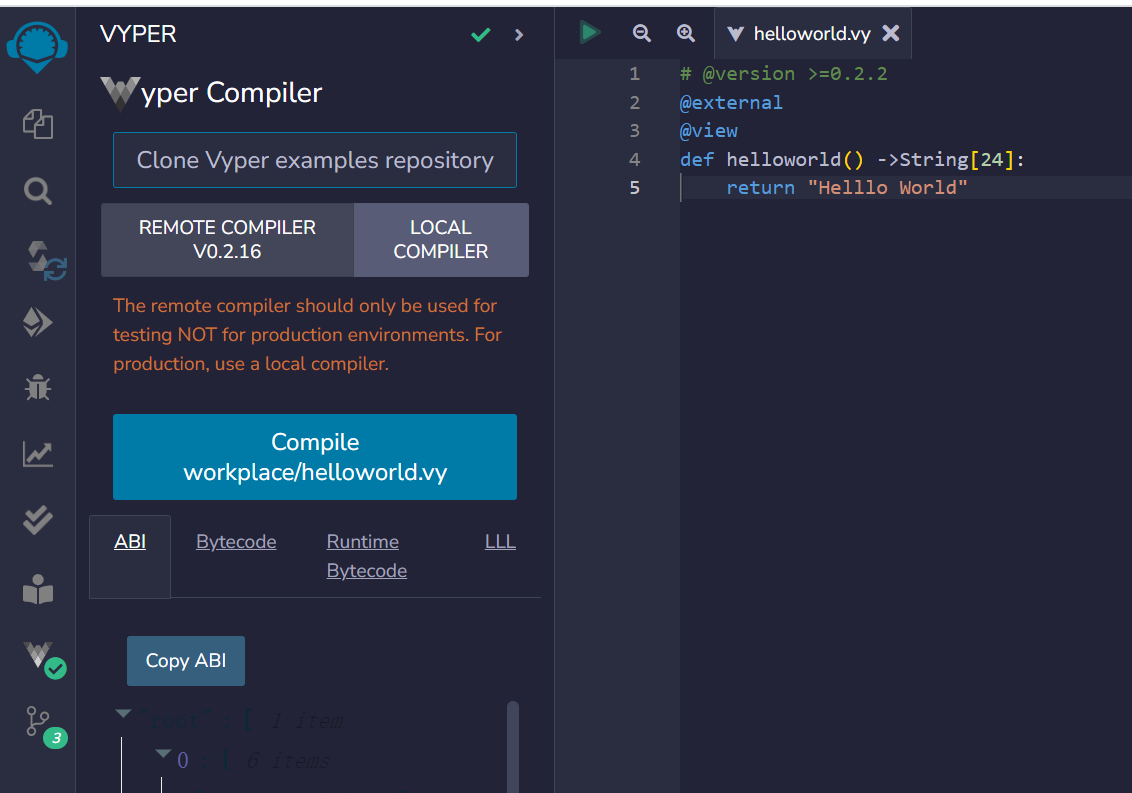This screenshot has width=1132, height=793.
Task: Click the Vyper logo in compiler heading
Action: pyautogui.click(x=119, y=93)
